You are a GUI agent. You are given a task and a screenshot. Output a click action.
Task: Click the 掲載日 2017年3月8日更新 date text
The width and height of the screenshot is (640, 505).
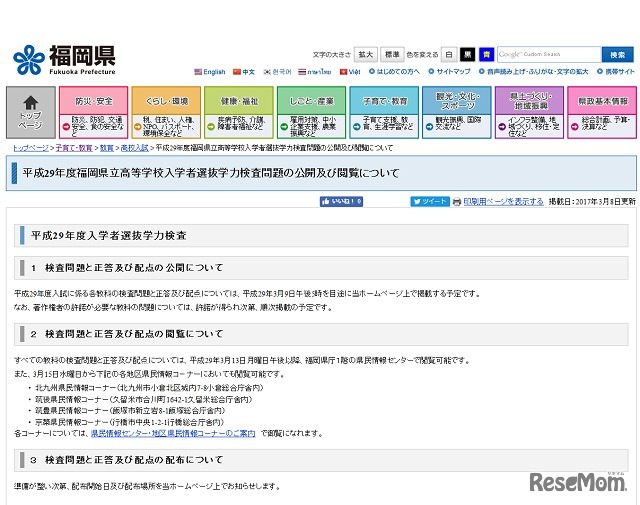click(x=592, y=202)
